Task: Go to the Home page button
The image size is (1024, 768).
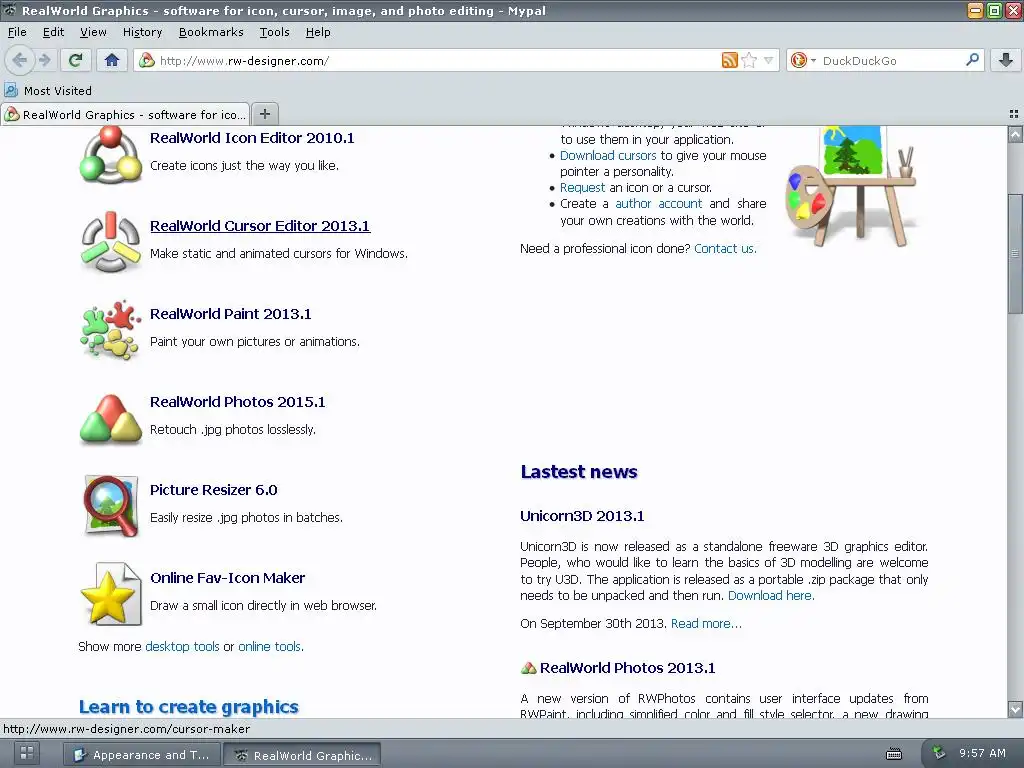Action: tap(112, 60)
